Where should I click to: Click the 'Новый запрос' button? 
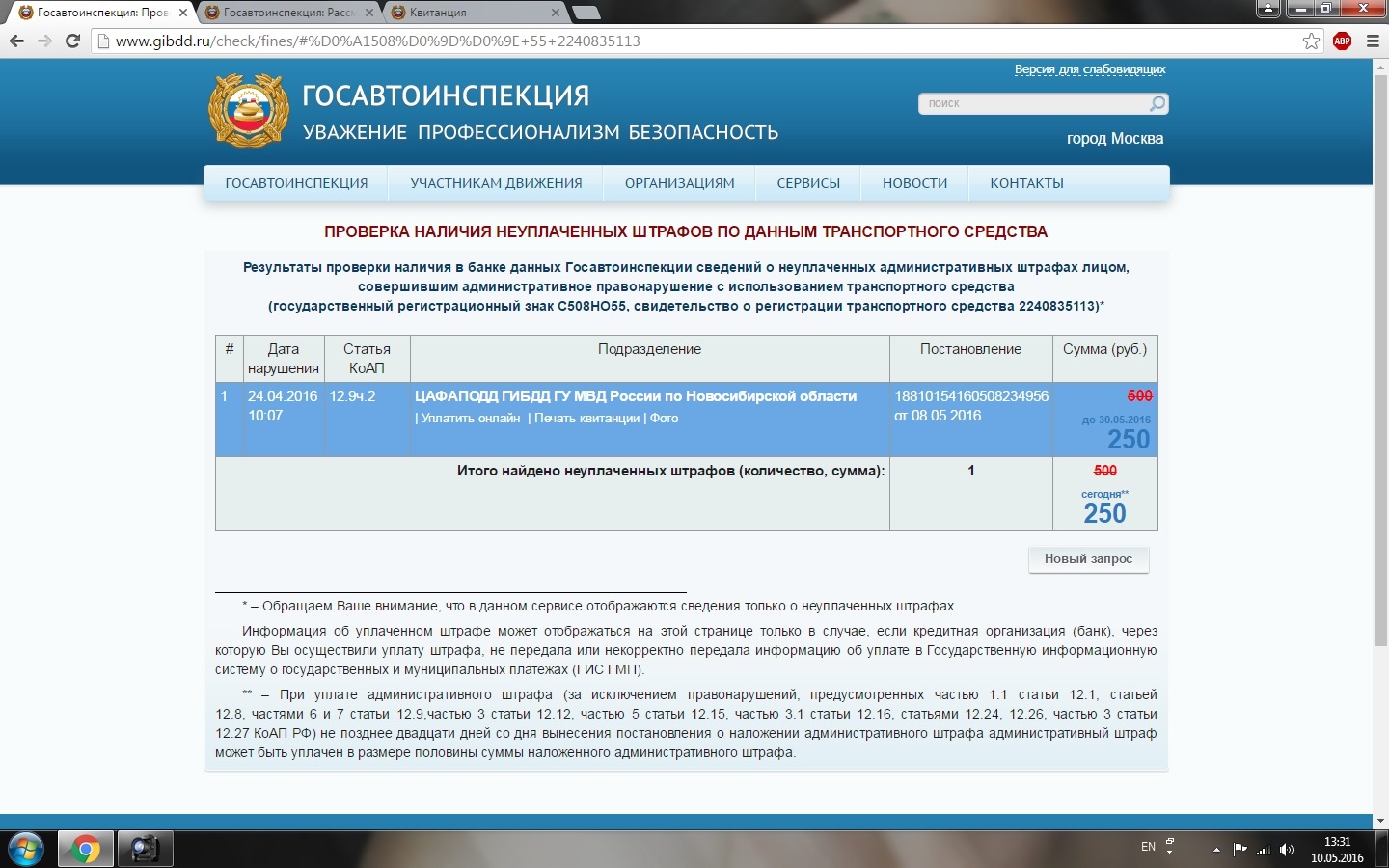1088,559
